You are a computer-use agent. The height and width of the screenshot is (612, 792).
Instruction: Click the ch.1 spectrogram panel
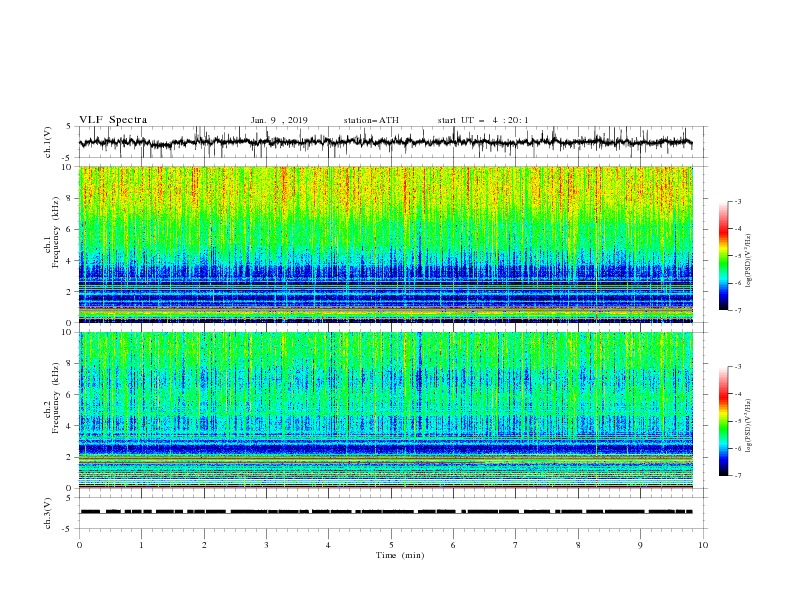coord(386,244)
